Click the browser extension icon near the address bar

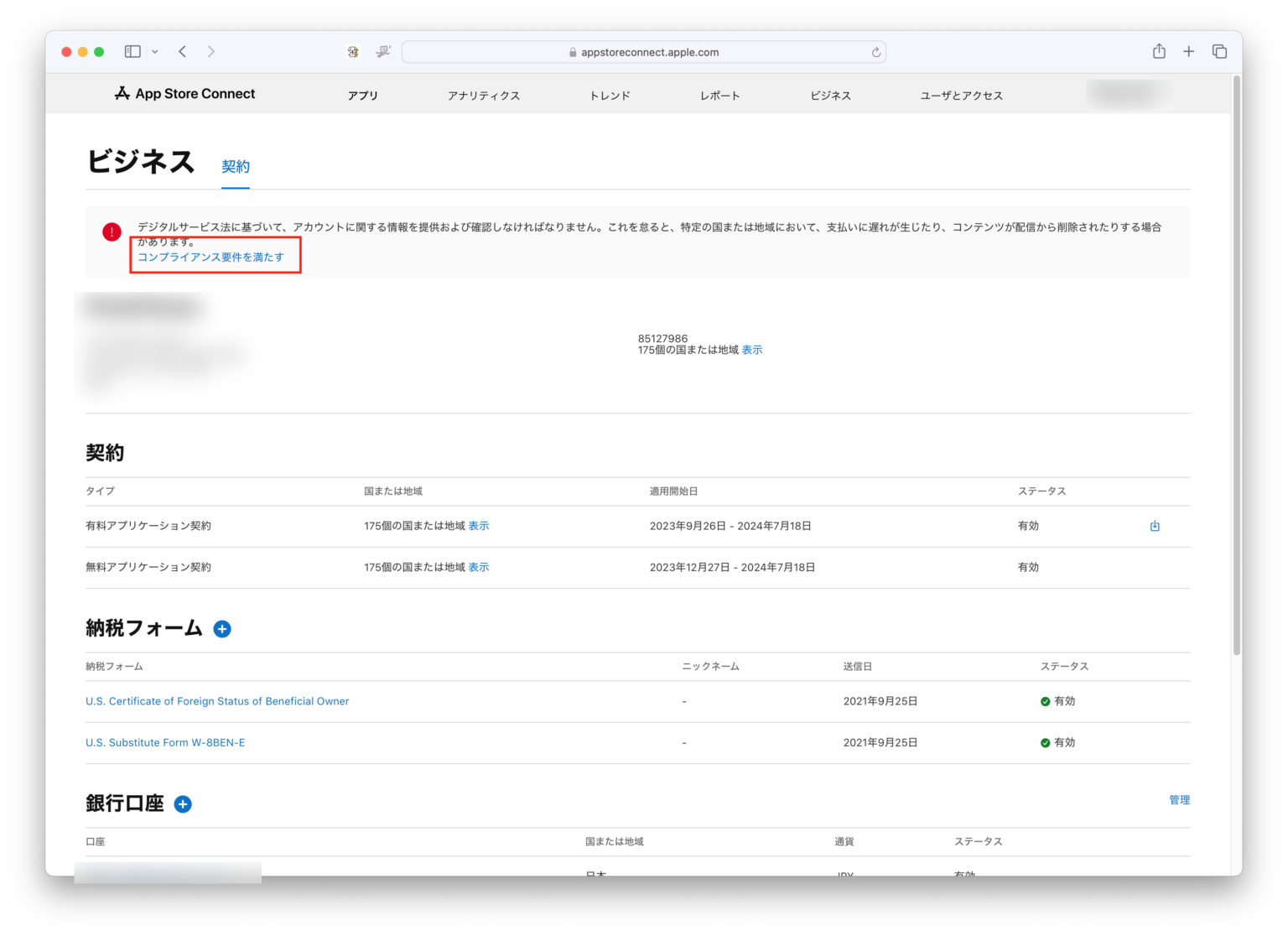tap(352, 51)
